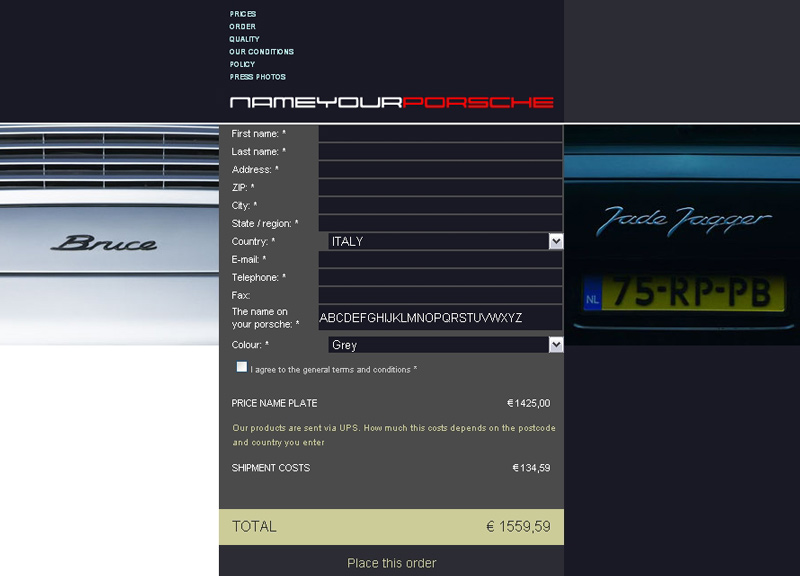Open the Country dropdown showing ITALY
This screenshot has height=576, width=800.
coord(445,241)
